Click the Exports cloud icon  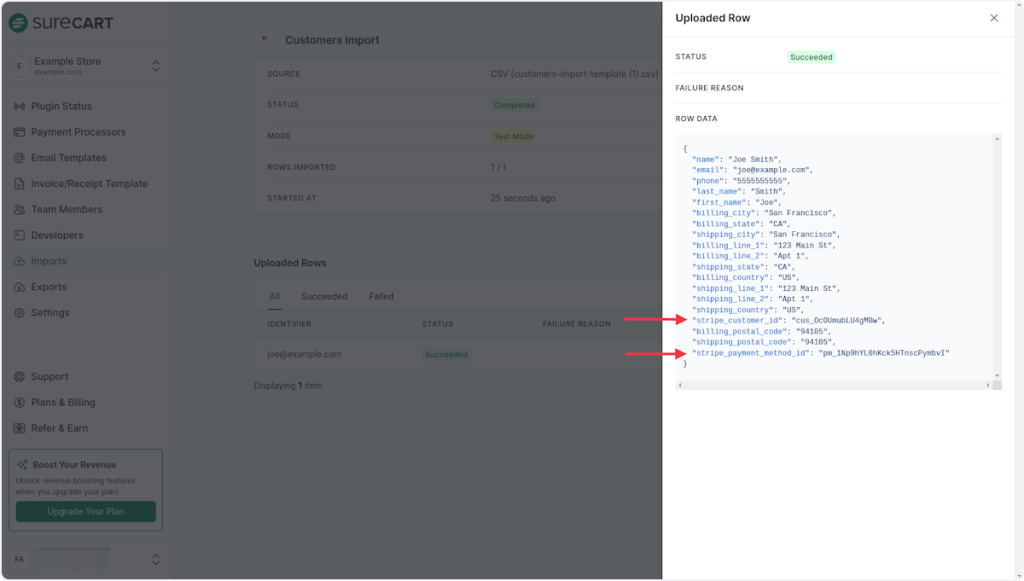pos(20,287)
